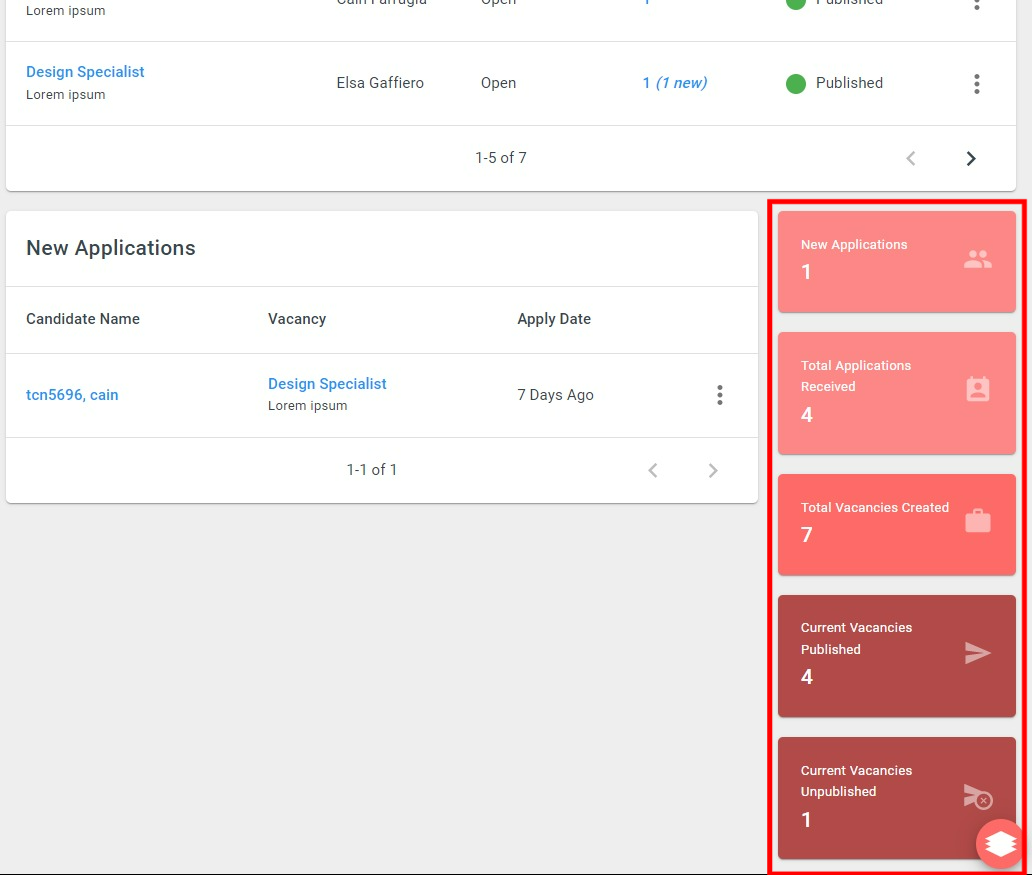Go to the previous page of the 1-1 of 1 list
The width and height of the screenshot is (1032, 875).
click(653, 471)
